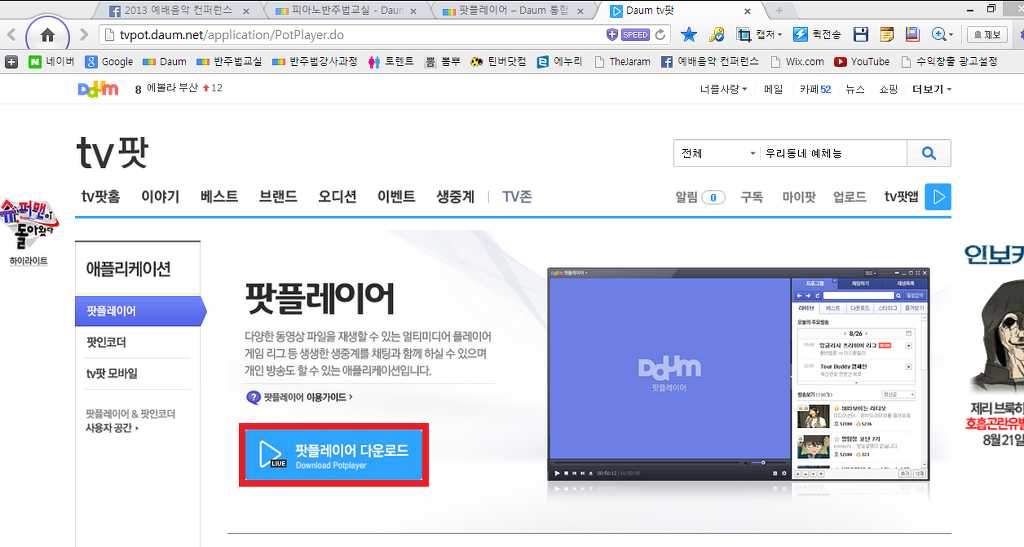Open the Facebook 예배음악 컨퍼런스 bookmark
1024x547 pixels.
pos(710,61)
